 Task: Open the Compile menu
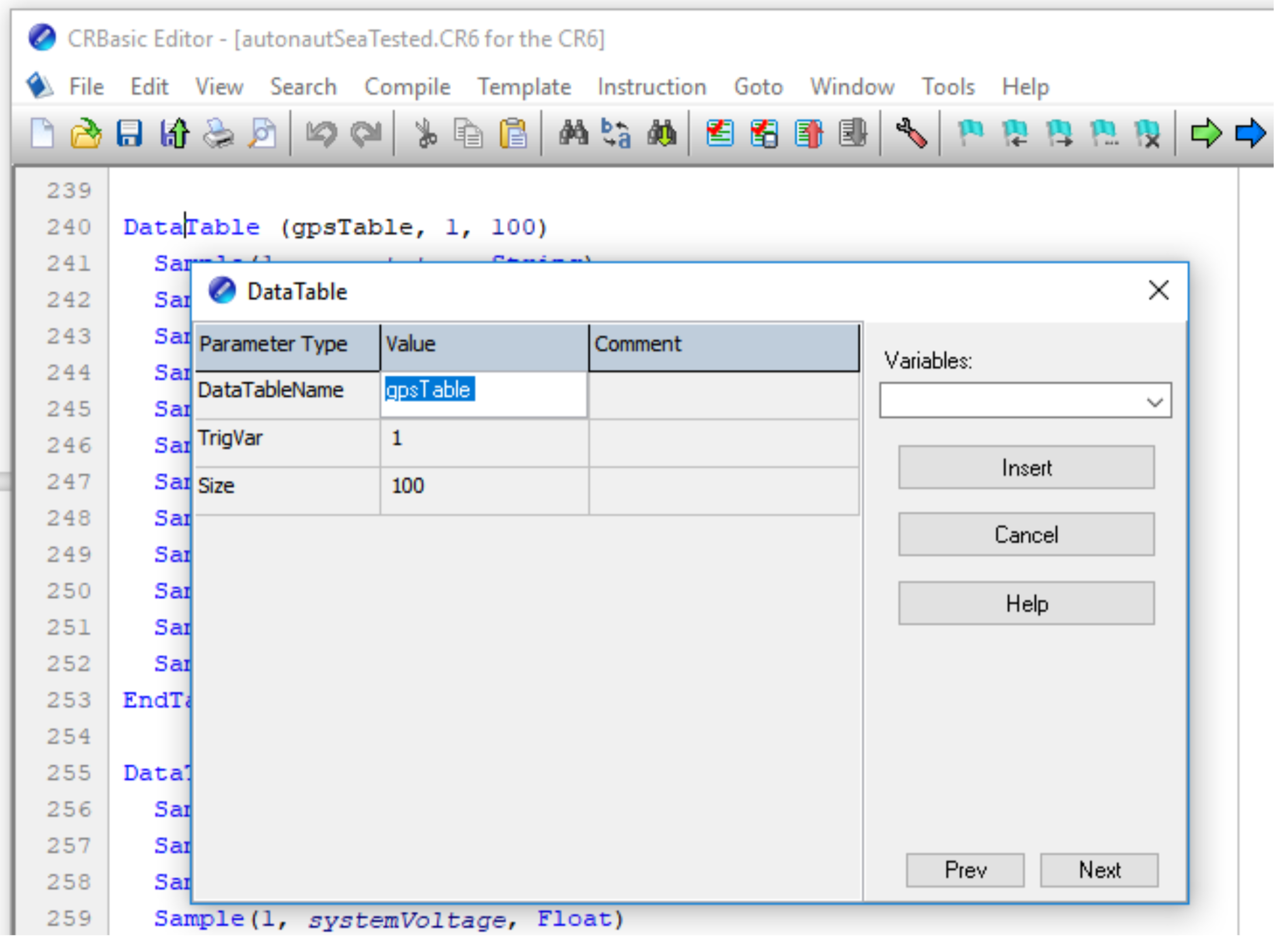coord(407,87)
